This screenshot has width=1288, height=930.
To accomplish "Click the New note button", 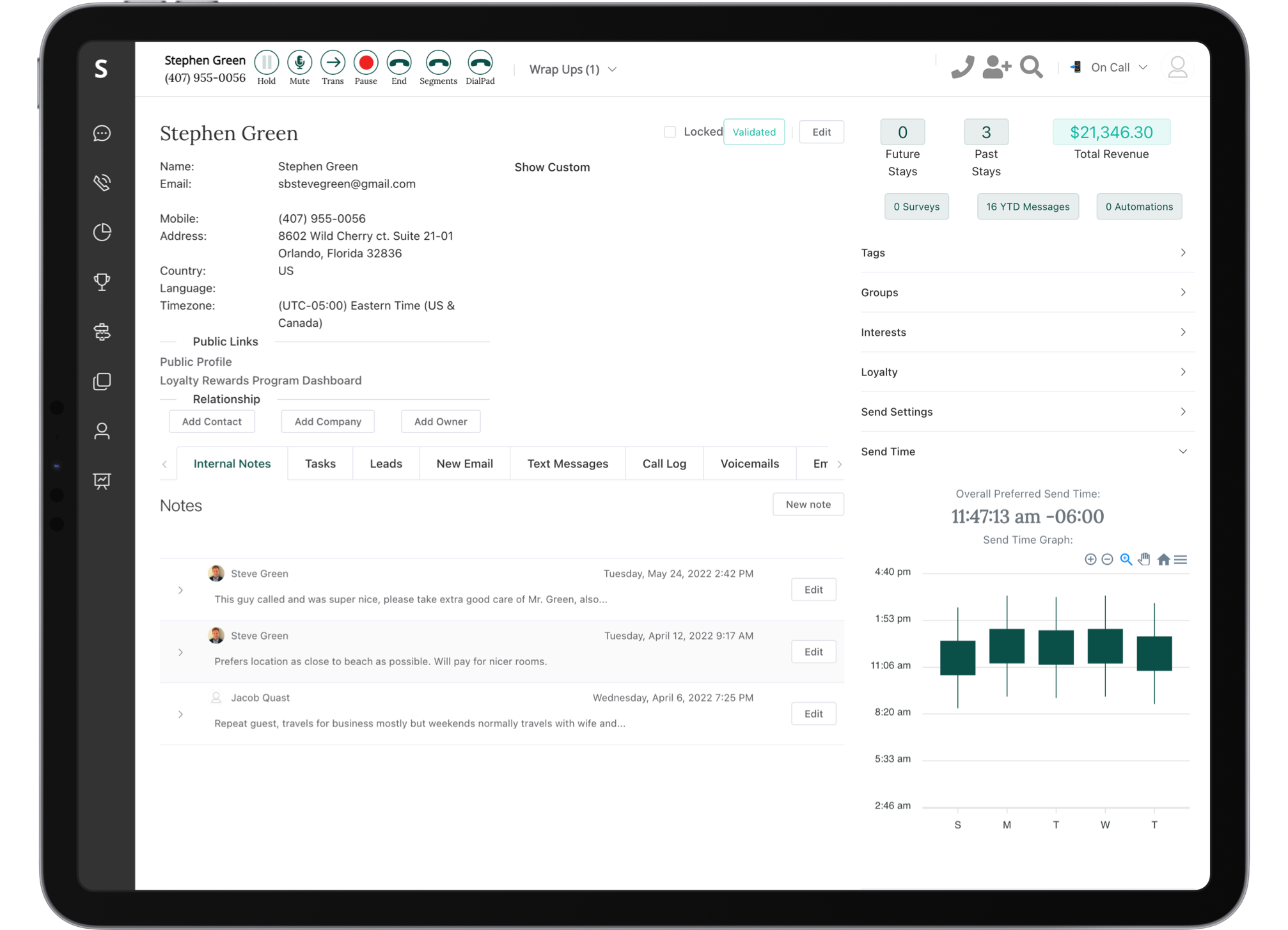I will 808,504.
